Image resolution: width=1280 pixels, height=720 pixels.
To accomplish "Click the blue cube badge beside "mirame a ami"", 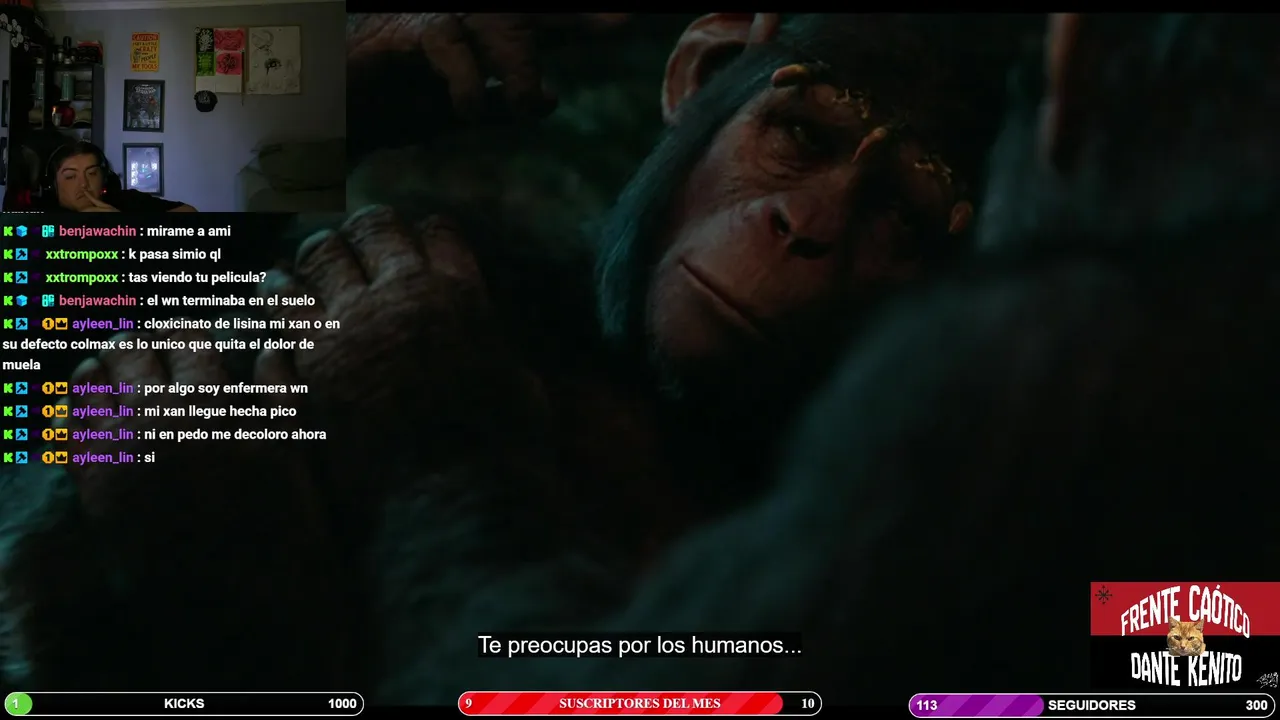I will (x=21, y=231).
